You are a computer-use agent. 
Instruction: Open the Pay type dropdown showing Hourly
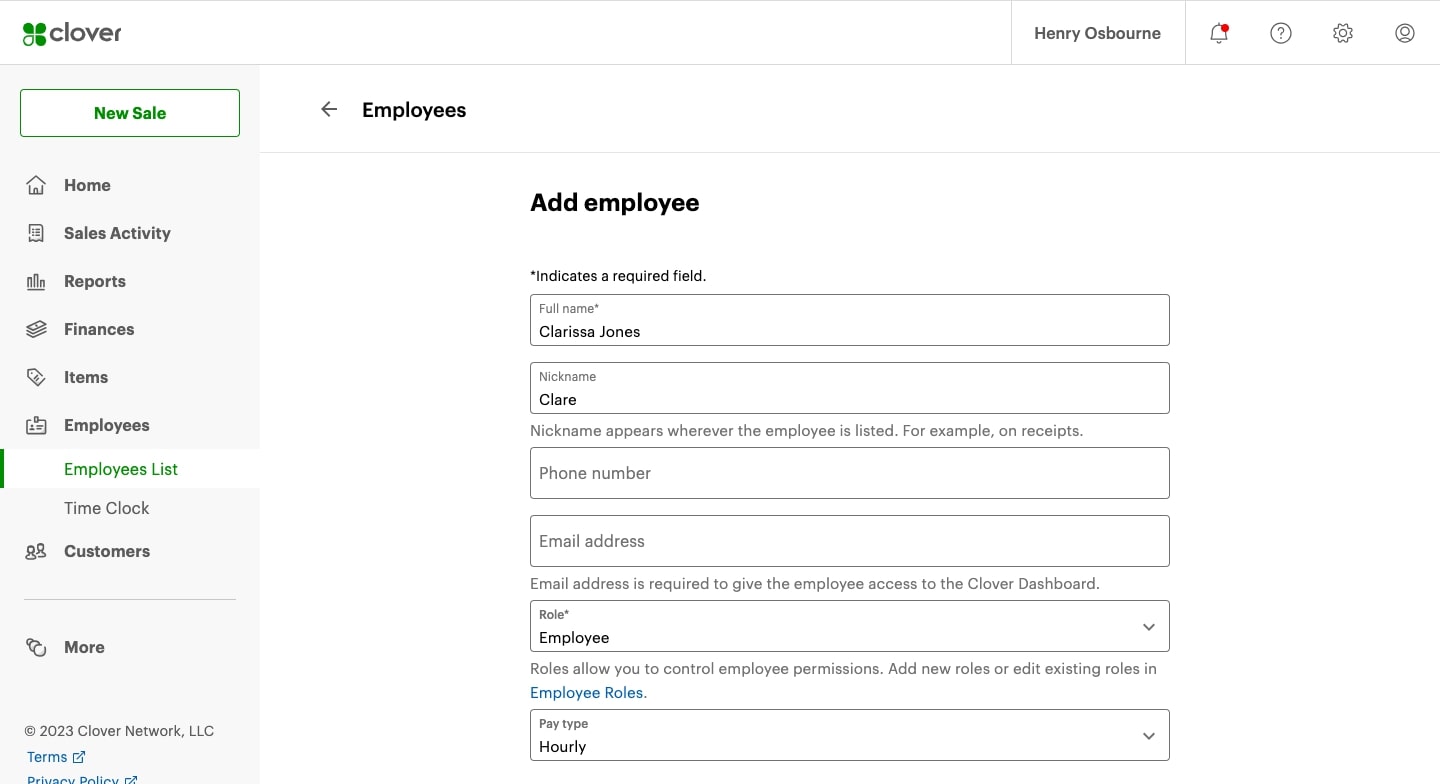[x=849, y=735]
